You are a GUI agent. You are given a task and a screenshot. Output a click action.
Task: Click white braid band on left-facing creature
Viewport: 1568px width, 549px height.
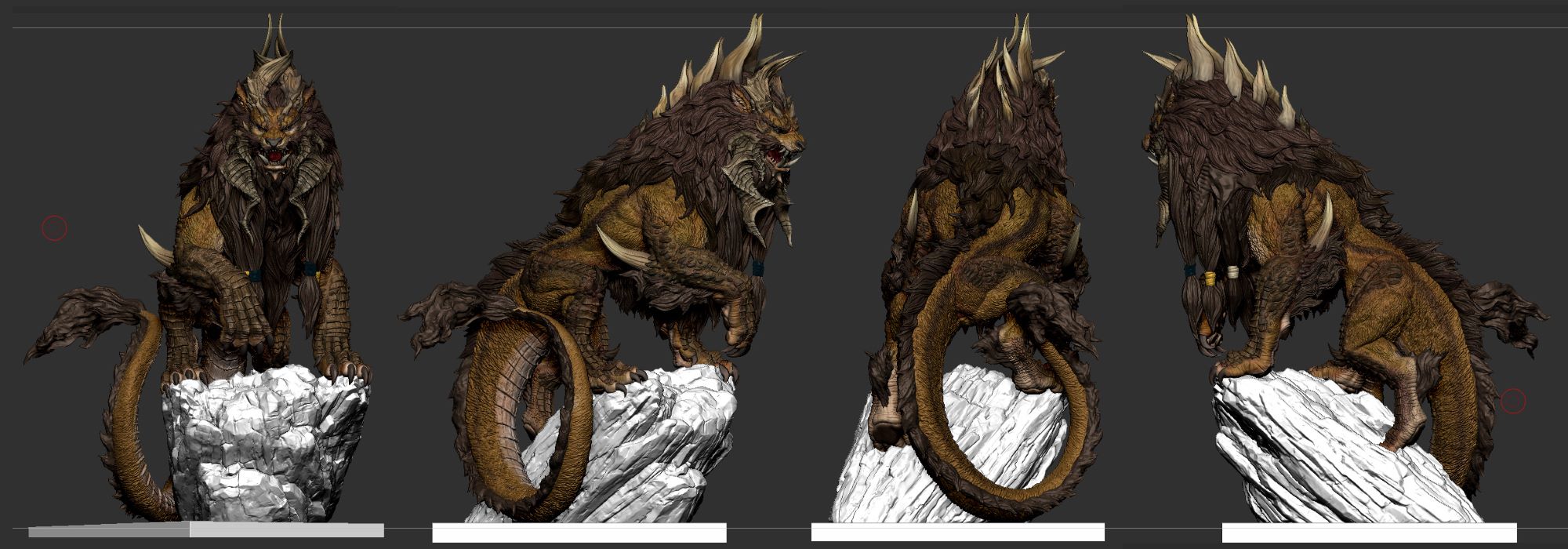1233,272
